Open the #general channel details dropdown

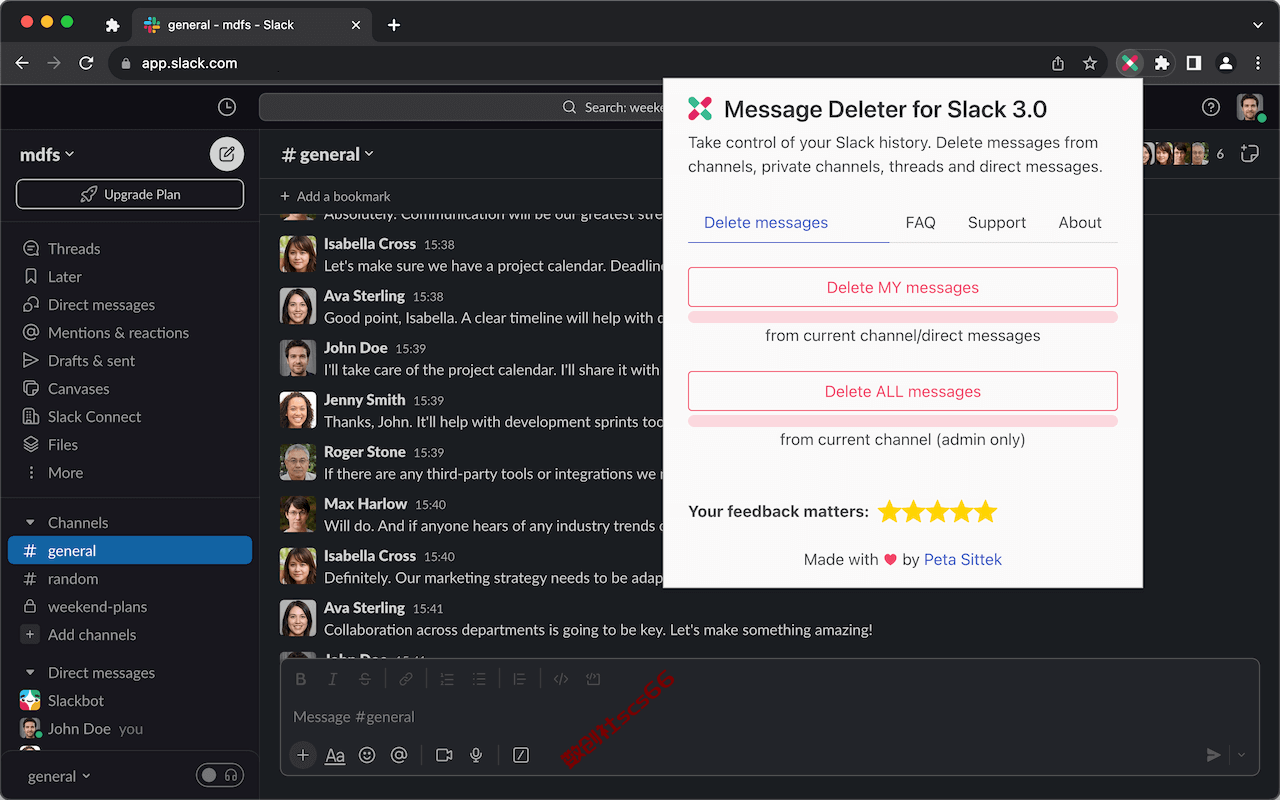328,154
